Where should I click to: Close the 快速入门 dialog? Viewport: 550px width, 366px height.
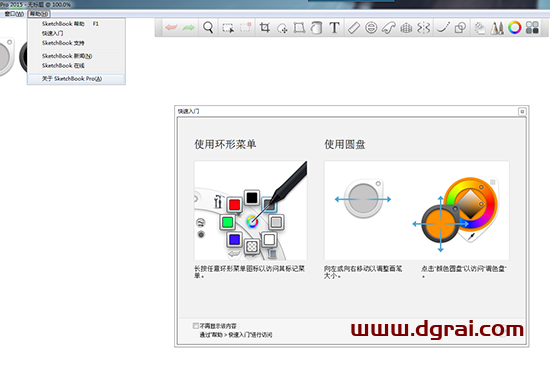pos(522,111)
